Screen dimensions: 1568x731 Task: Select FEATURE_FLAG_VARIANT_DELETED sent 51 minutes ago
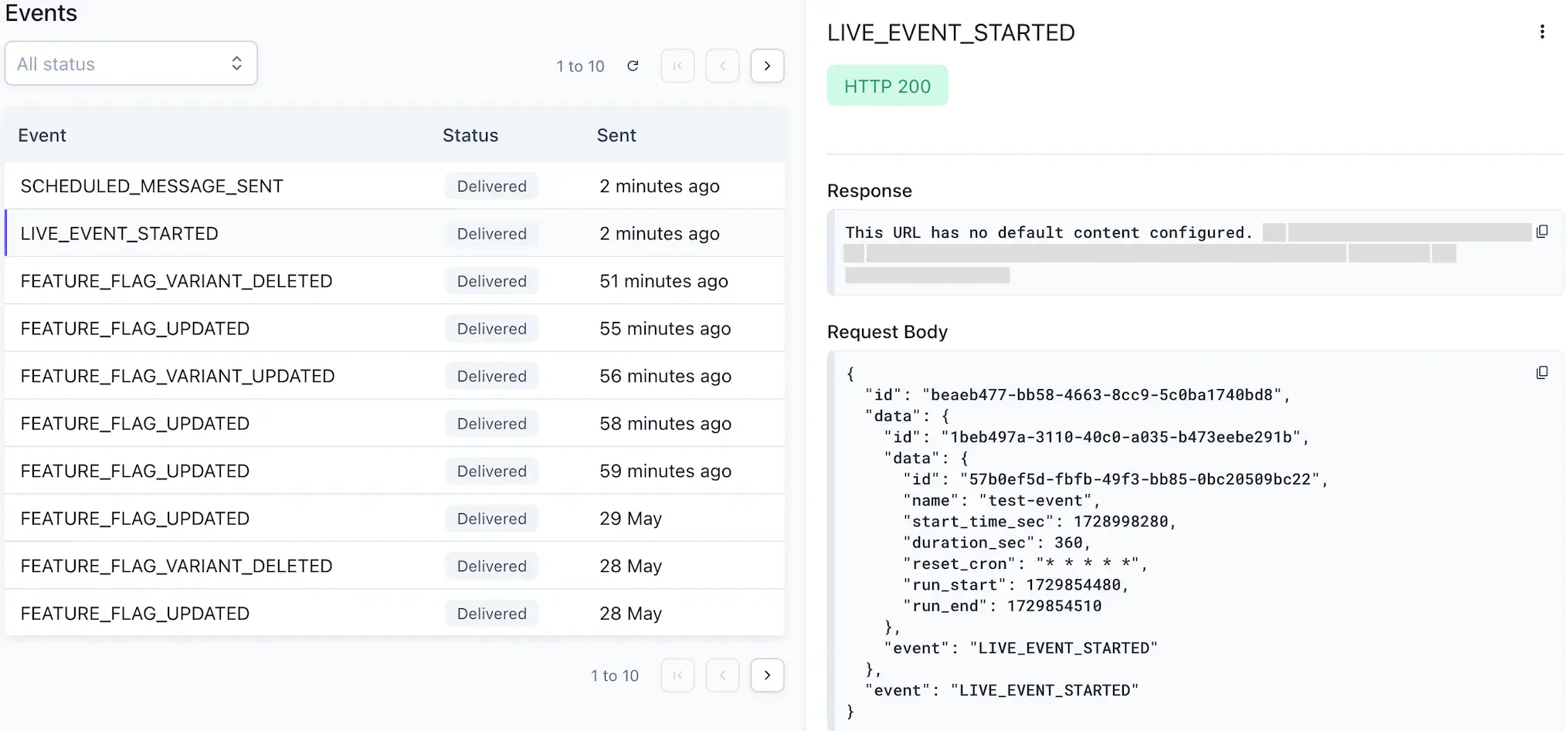pos(395,281)
